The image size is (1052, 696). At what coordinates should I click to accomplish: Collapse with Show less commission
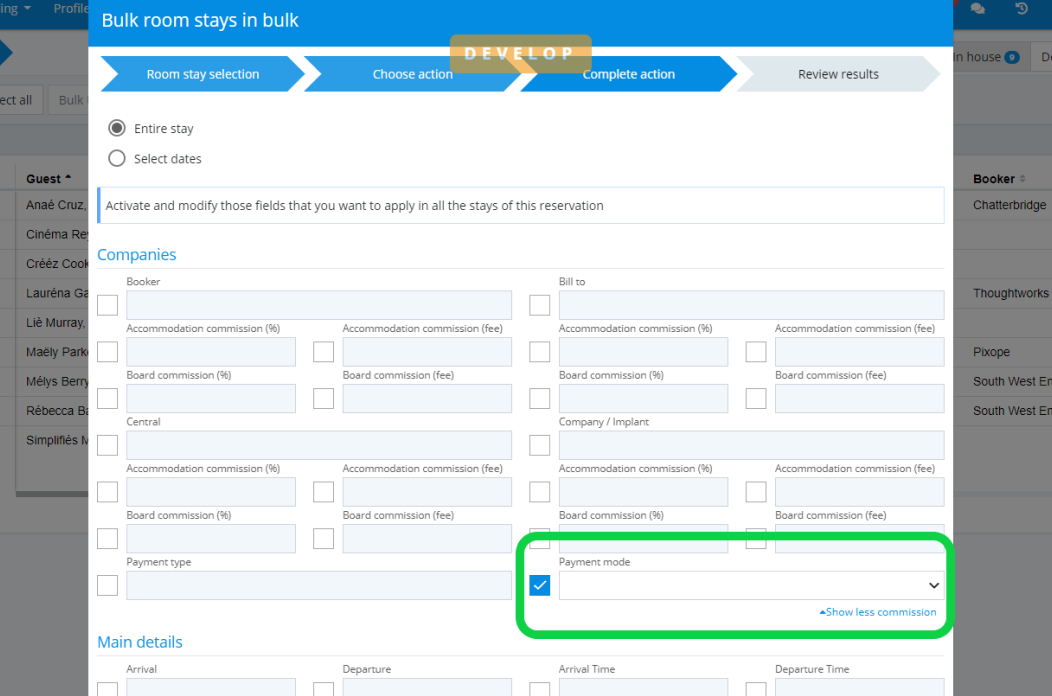878,612
